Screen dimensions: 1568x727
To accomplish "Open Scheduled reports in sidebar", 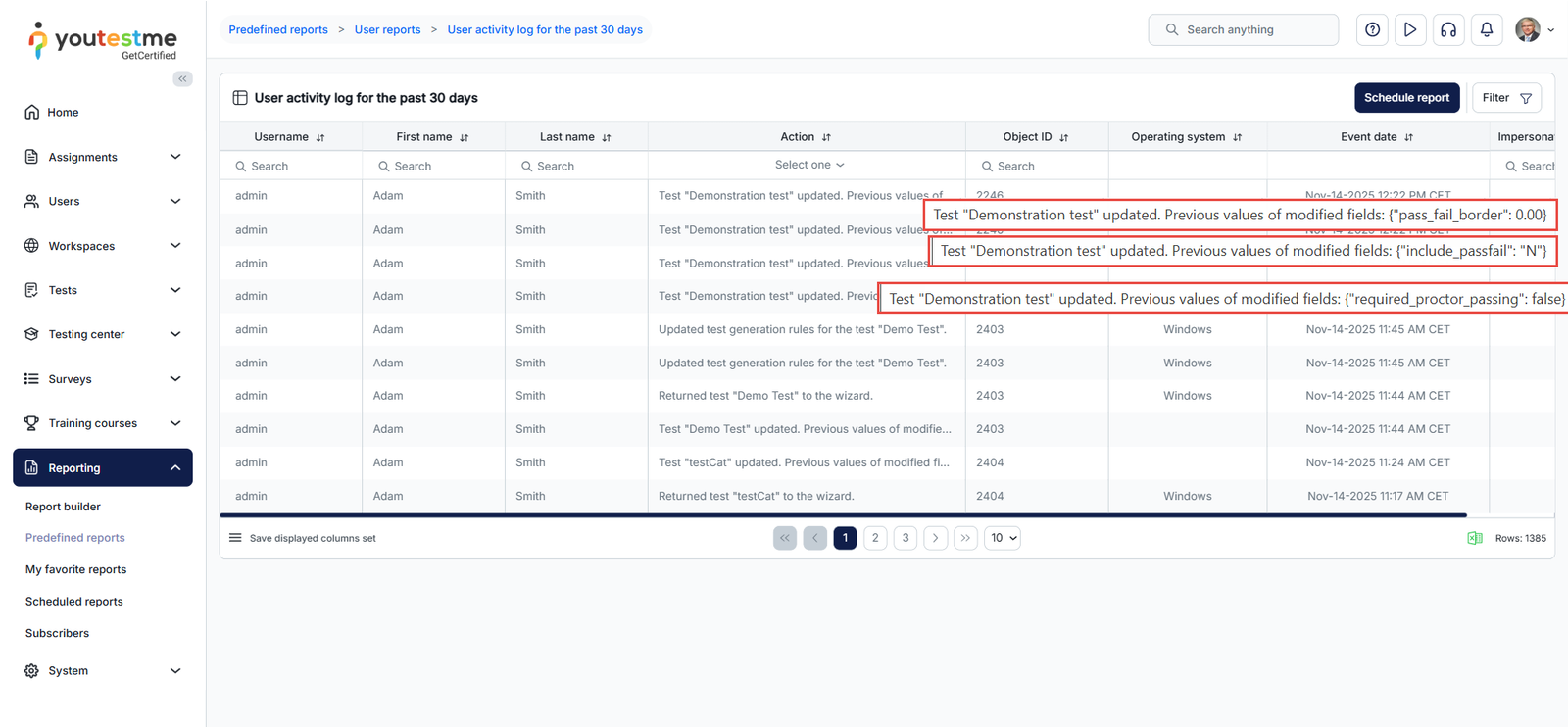I will (x=74, y=602).
